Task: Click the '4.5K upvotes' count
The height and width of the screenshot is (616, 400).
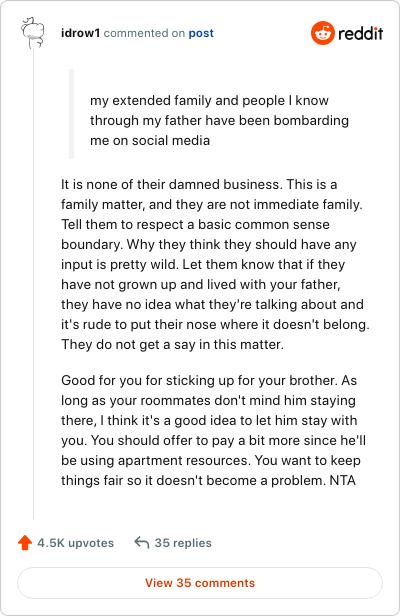Action: tap(75, 543)
